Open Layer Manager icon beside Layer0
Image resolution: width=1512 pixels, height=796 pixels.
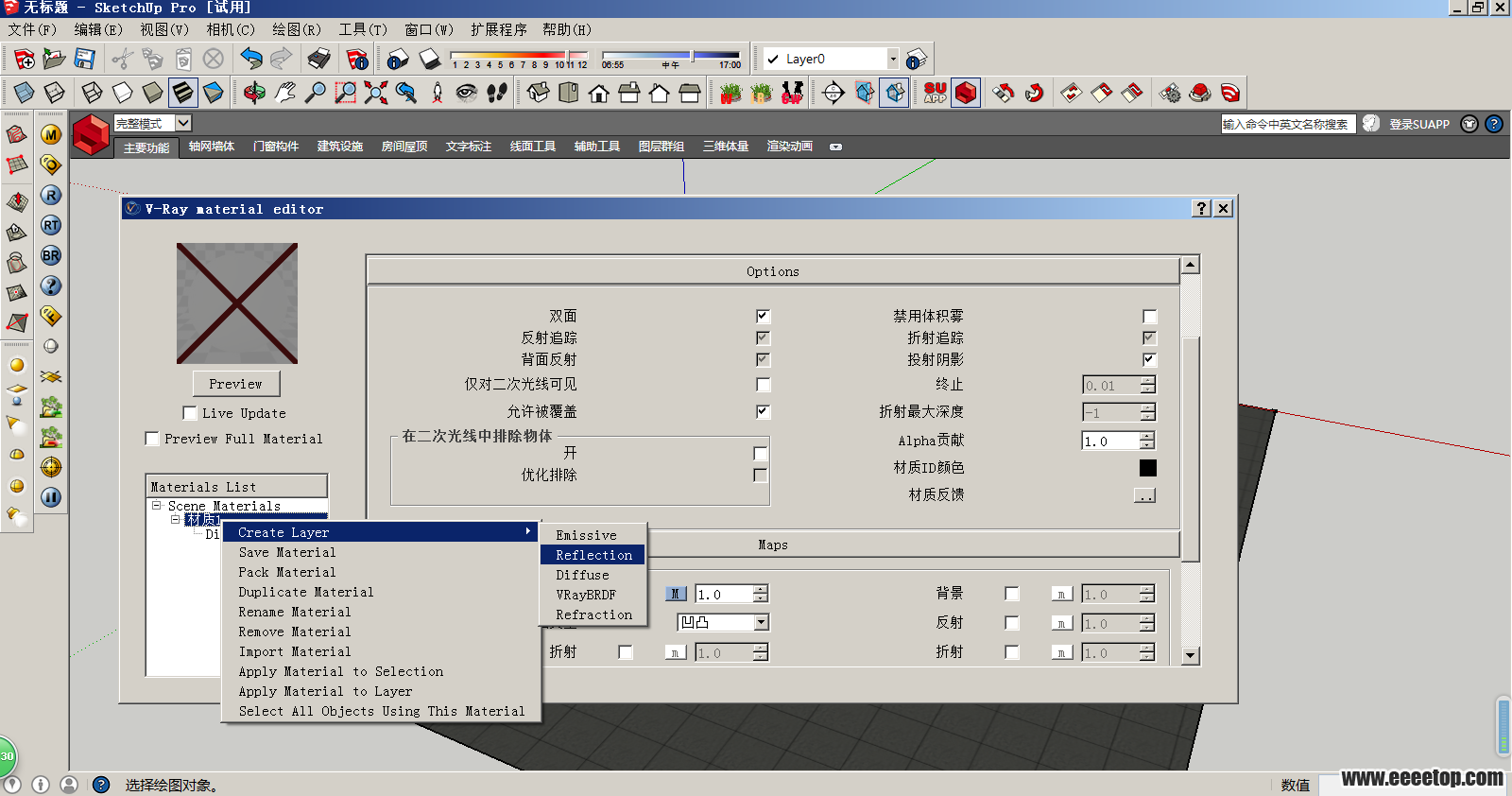(917, 59)
